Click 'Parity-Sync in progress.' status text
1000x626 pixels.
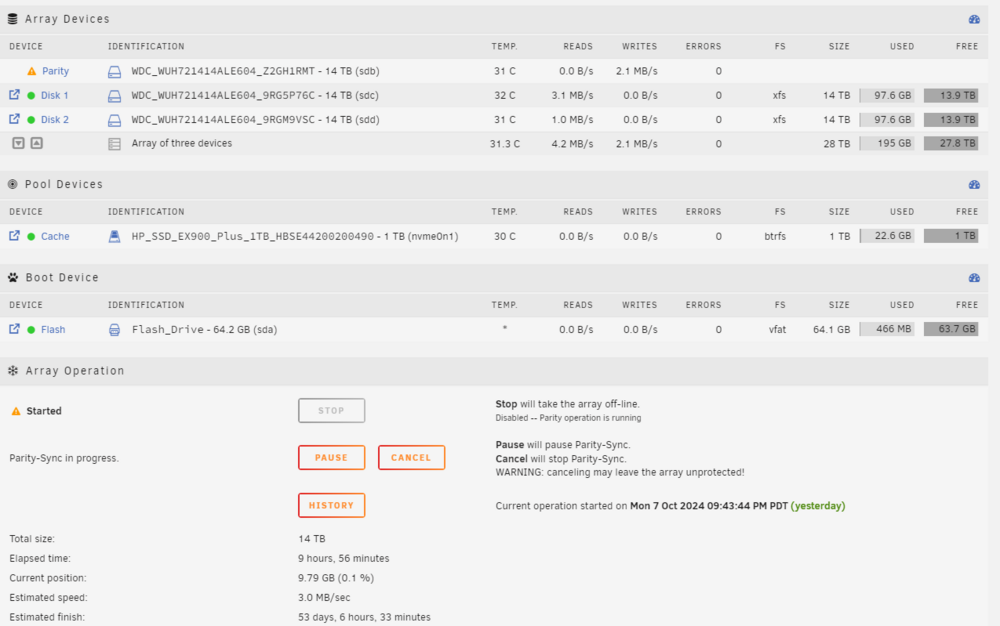click(64, 458)
